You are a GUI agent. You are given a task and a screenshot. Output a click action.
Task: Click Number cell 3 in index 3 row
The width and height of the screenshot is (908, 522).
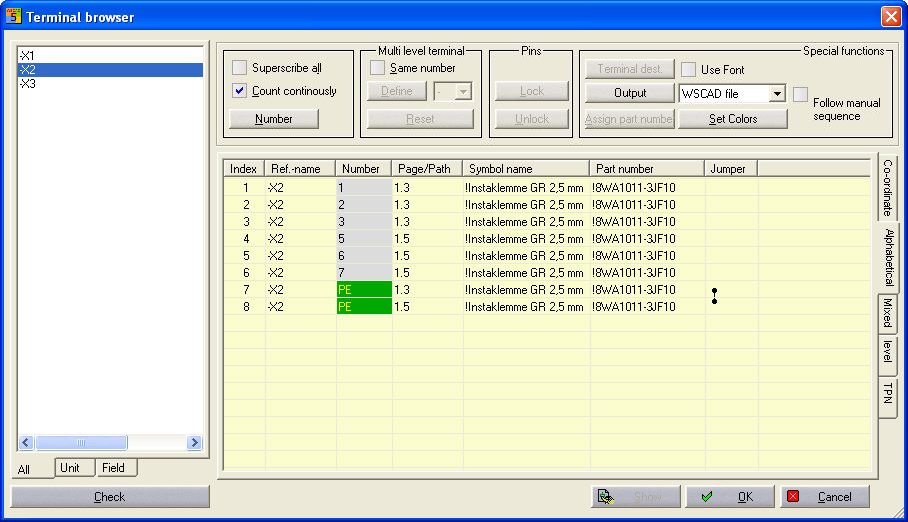364,222
